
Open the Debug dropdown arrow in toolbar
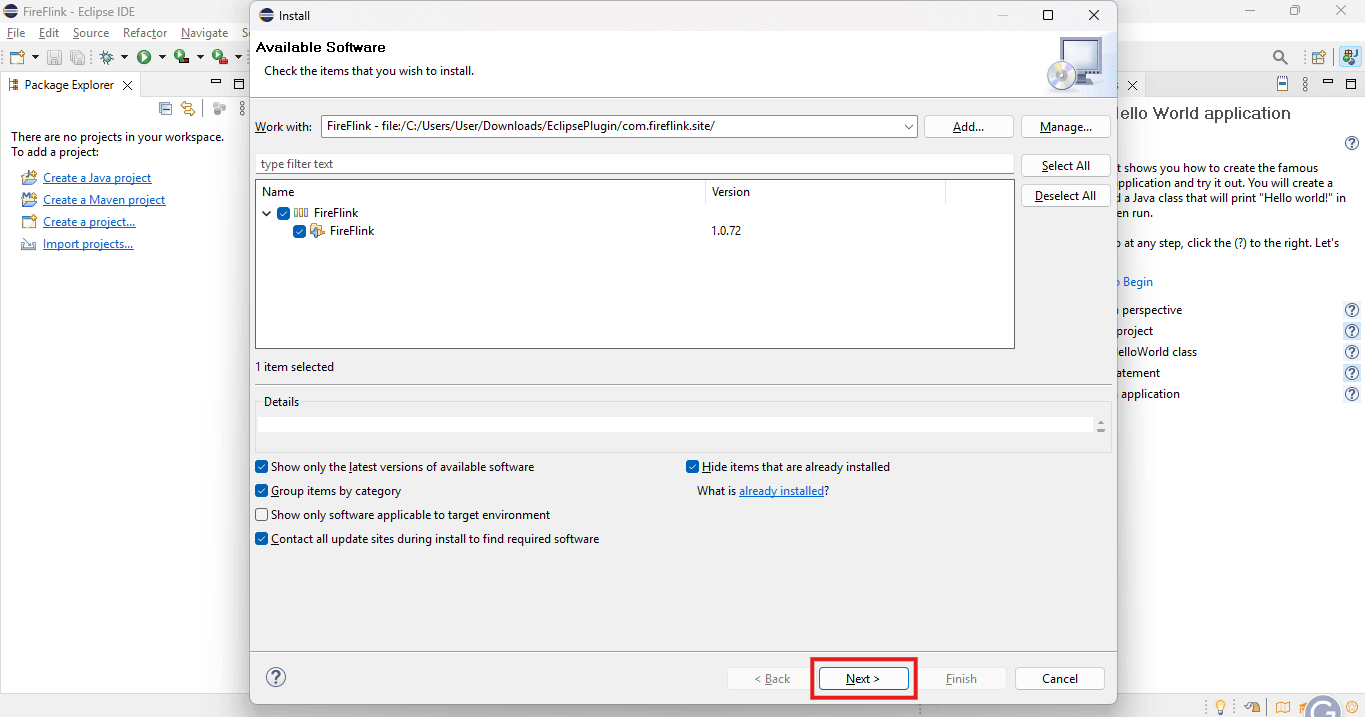[124, 57]
